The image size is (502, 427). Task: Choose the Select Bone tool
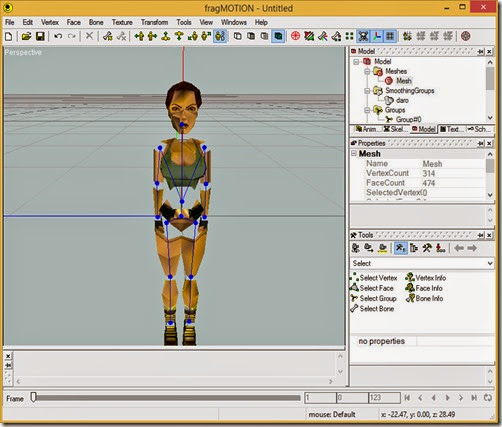click(372, 309)
